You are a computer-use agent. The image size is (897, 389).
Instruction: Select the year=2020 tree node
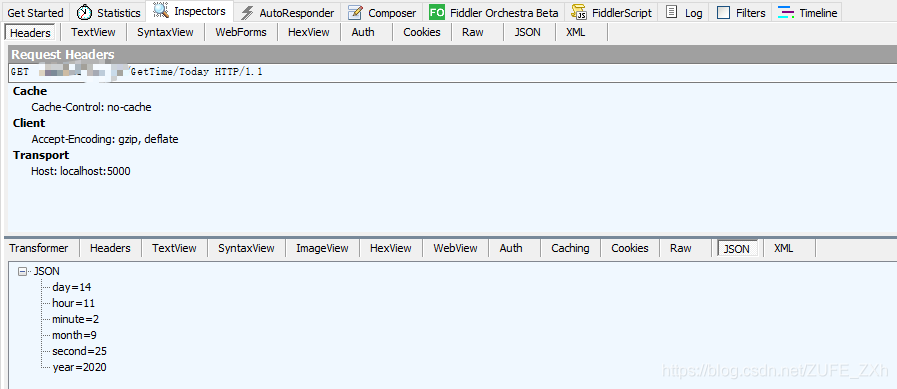tap(80, 367)
